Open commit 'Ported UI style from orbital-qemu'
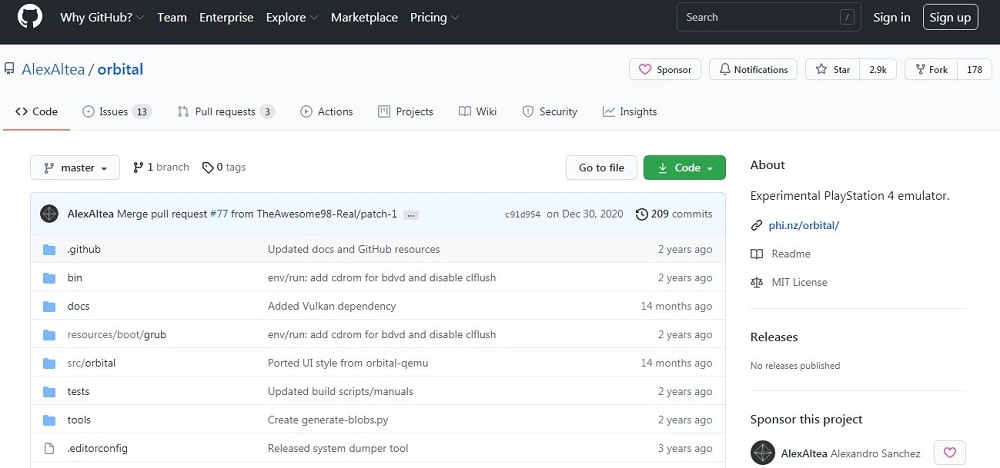This screenshot has width=1000, height=468. [x=348, y=363]
